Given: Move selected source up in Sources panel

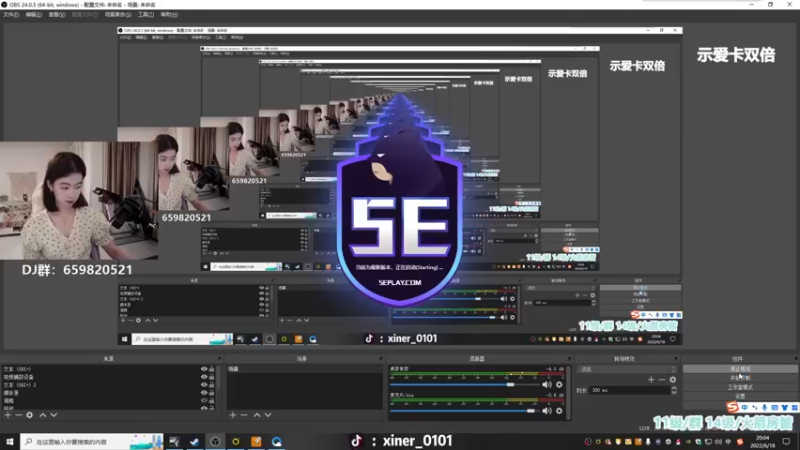Looking at the screenshot, I should pyautogui.click(x=43, y=415).
